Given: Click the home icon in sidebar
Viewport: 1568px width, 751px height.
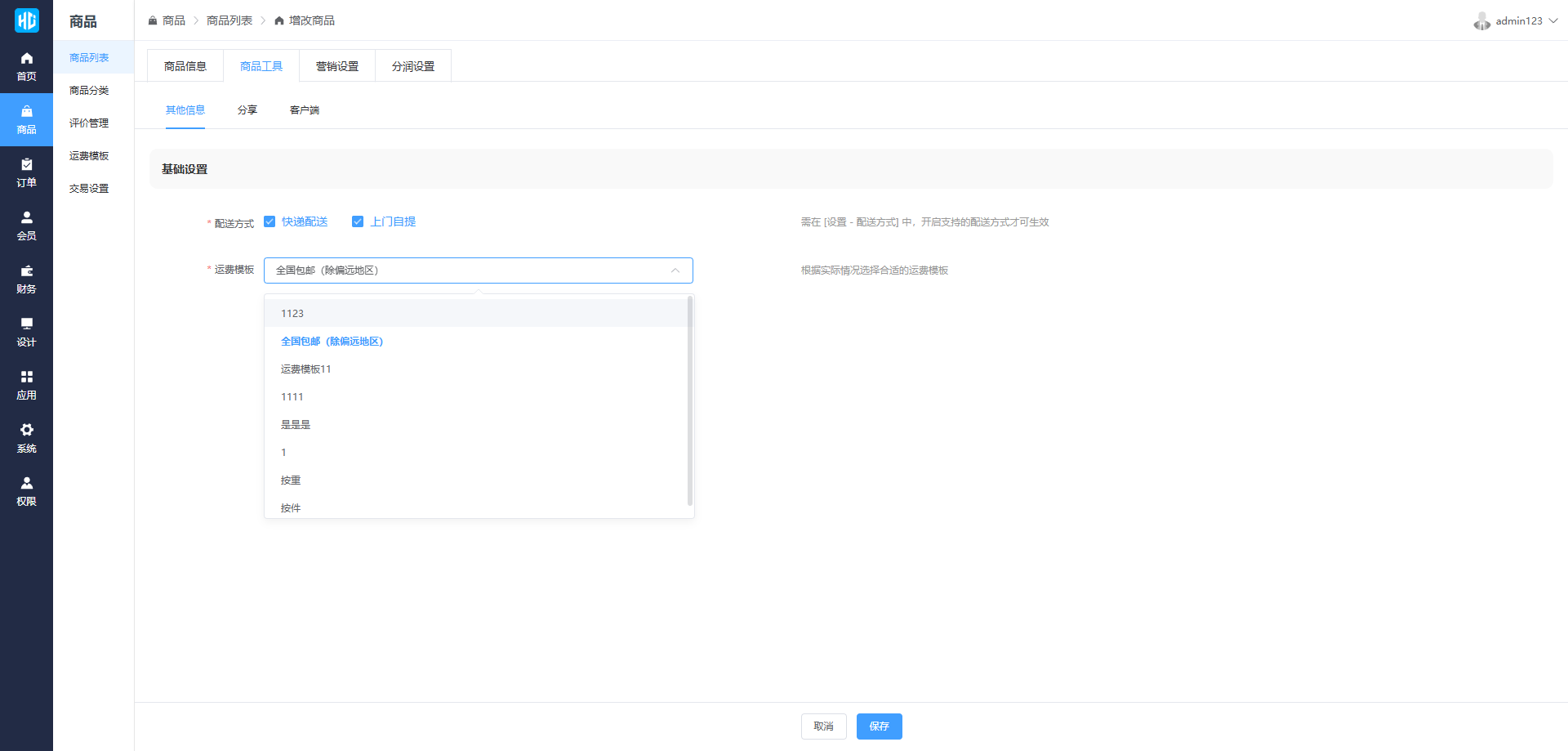Looking at the screenshot, I should click(x=26, y=58).
